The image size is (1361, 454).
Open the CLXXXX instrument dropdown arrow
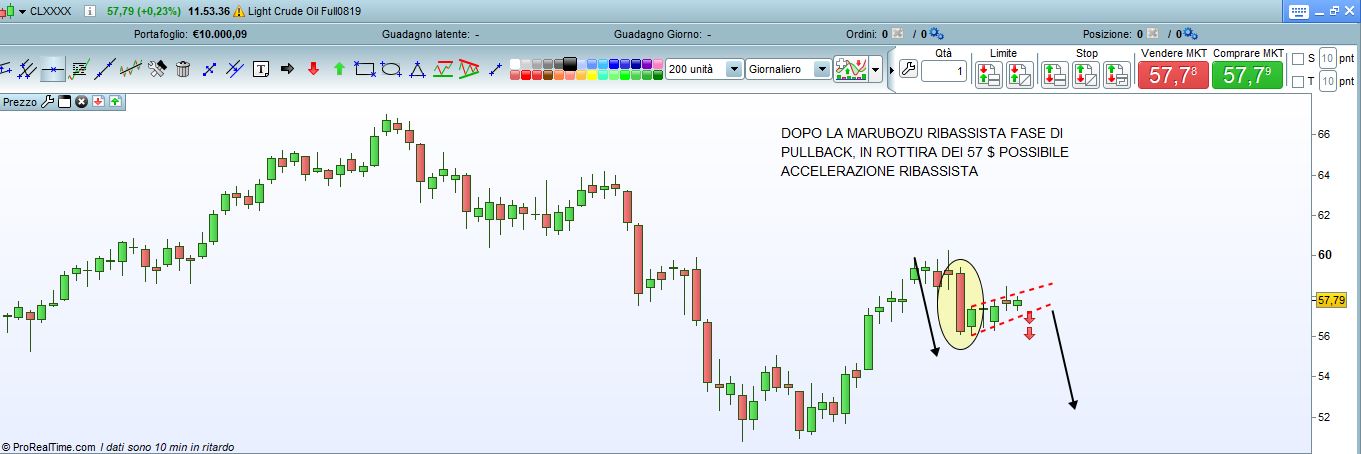tap(21, 11)
